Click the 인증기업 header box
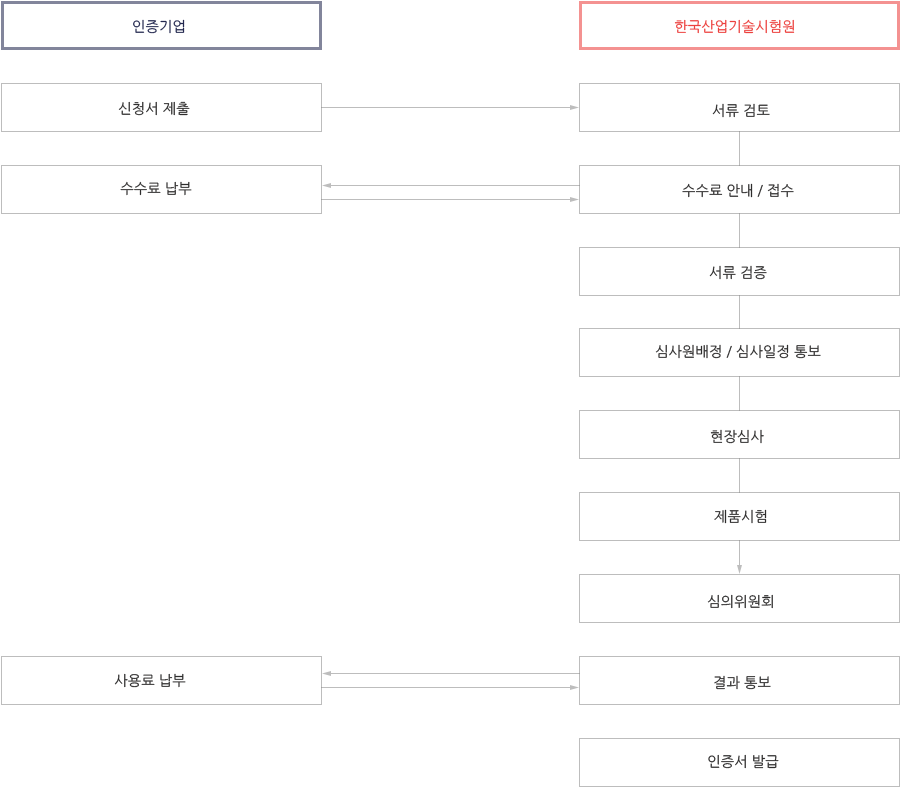Image resolution: width=901 pixels, height=788 pixels. click(161, 26)
